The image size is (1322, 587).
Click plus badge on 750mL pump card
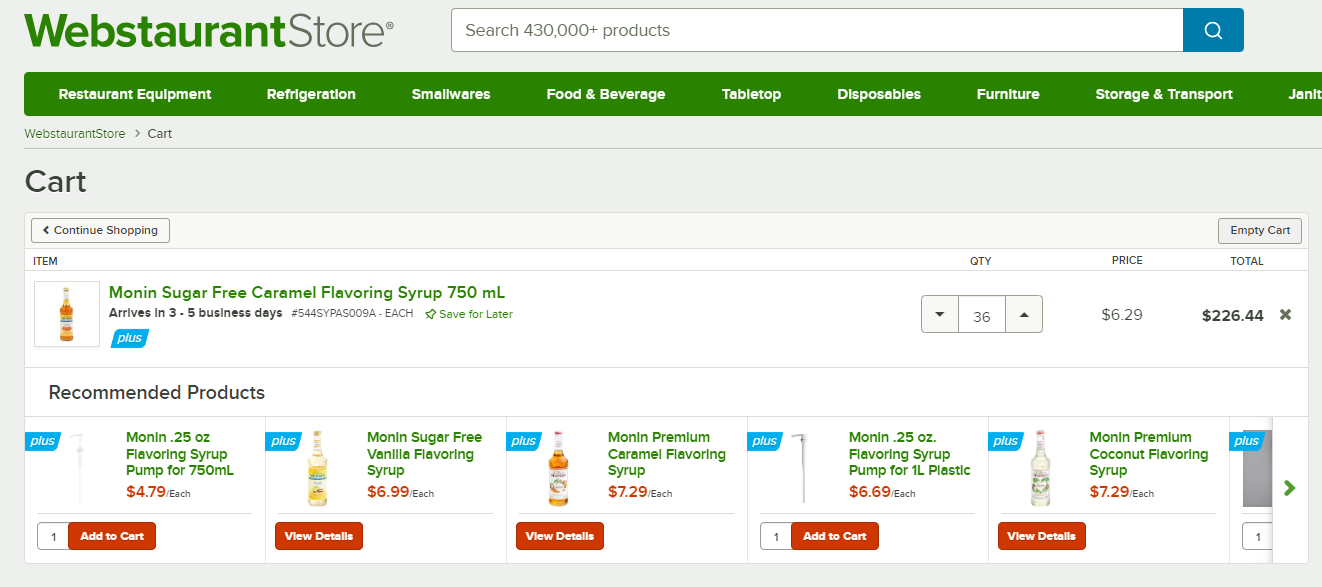point(42,441)
